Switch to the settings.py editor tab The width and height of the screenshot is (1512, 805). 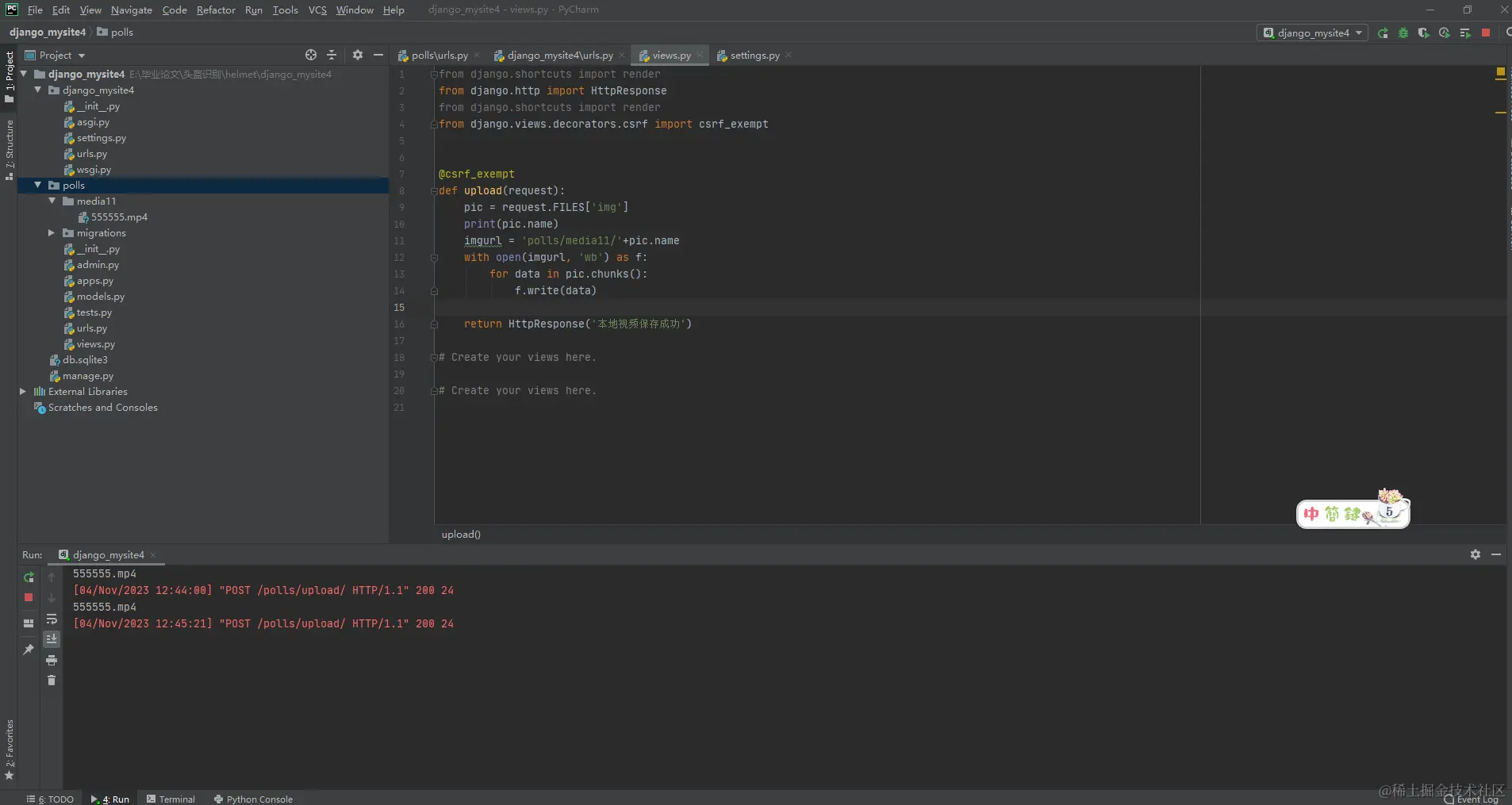pyautogui.click(x=754, y=56)
